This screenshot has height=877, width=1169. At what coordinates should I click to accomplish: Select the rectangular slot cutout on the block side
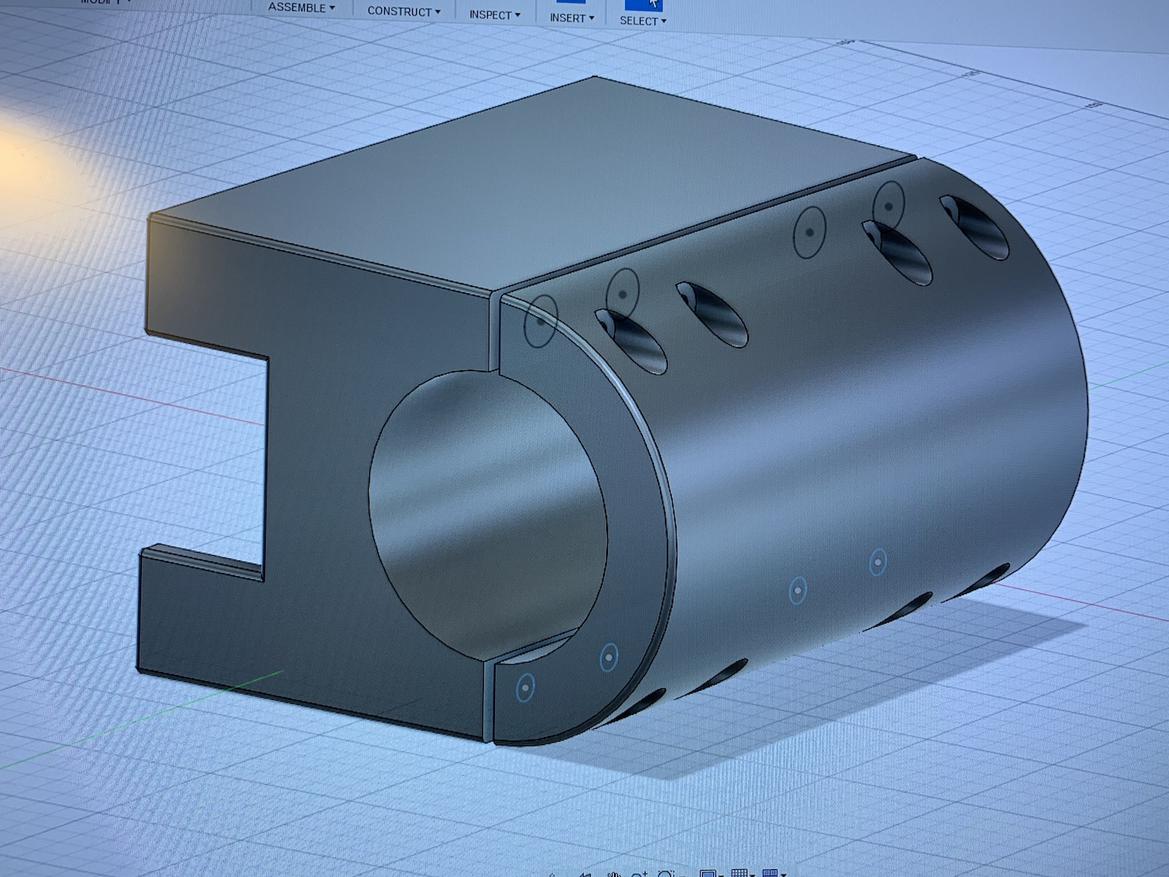205,455
